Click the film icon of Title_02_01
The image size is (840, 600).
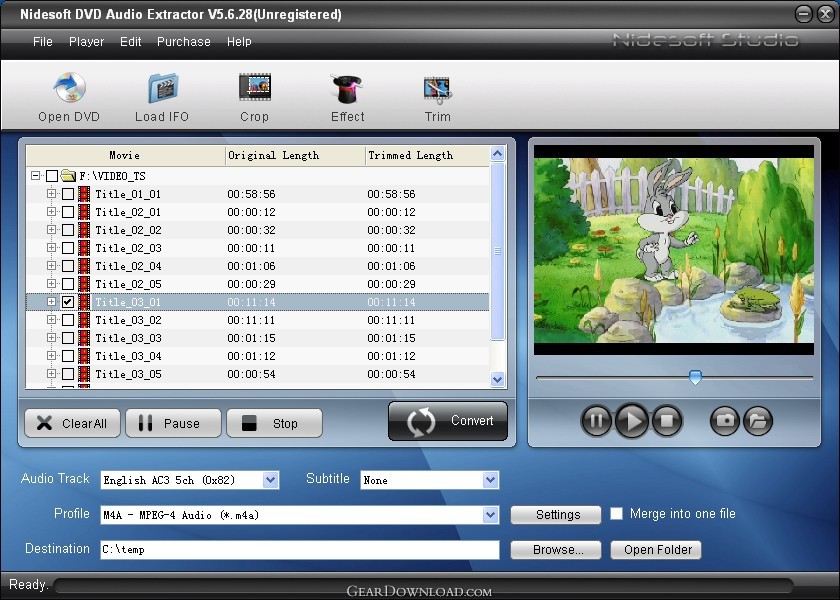tap(84, 212)
